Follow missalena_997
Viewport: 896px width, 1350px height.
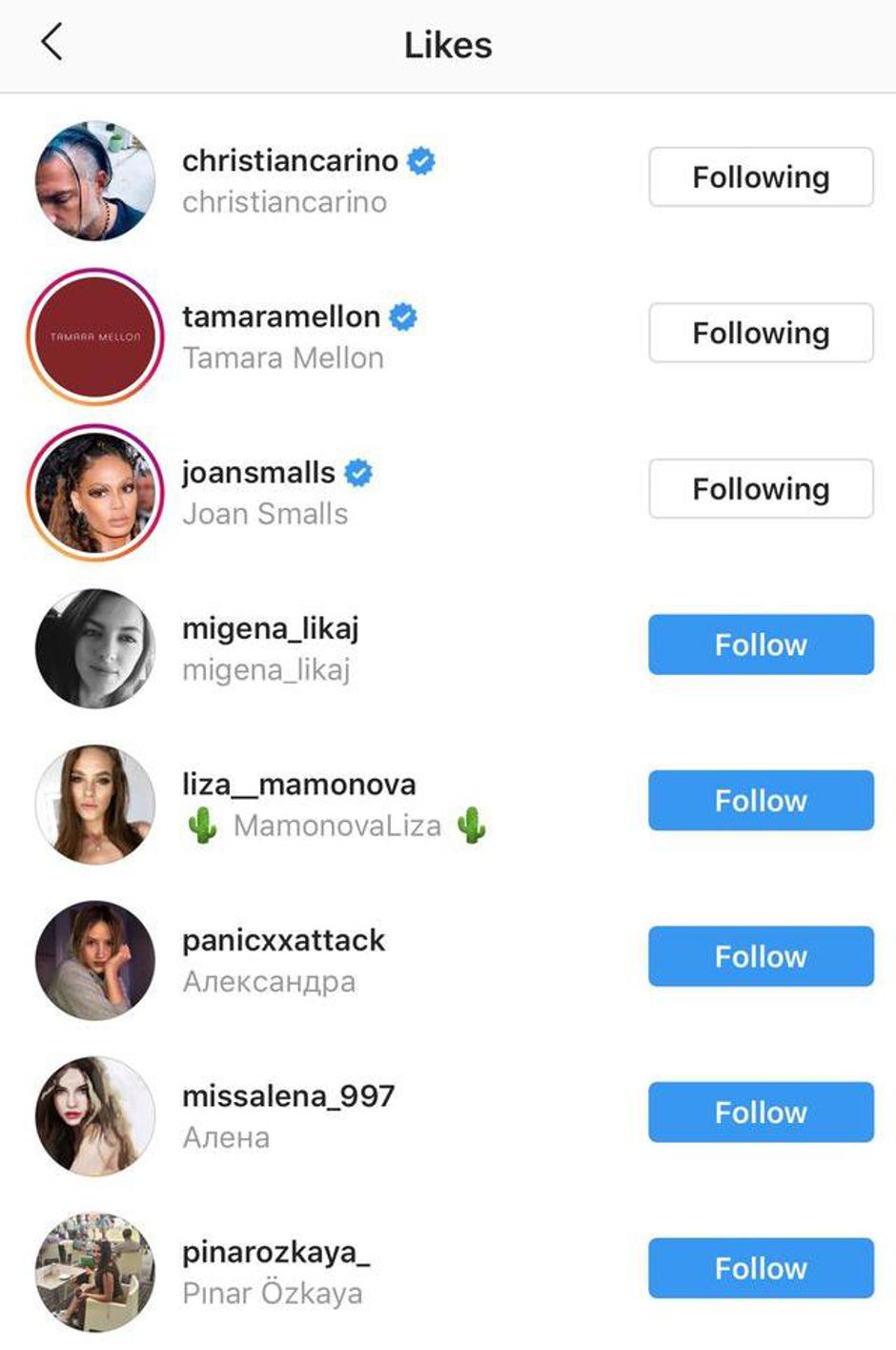[x=761, y=1113]
